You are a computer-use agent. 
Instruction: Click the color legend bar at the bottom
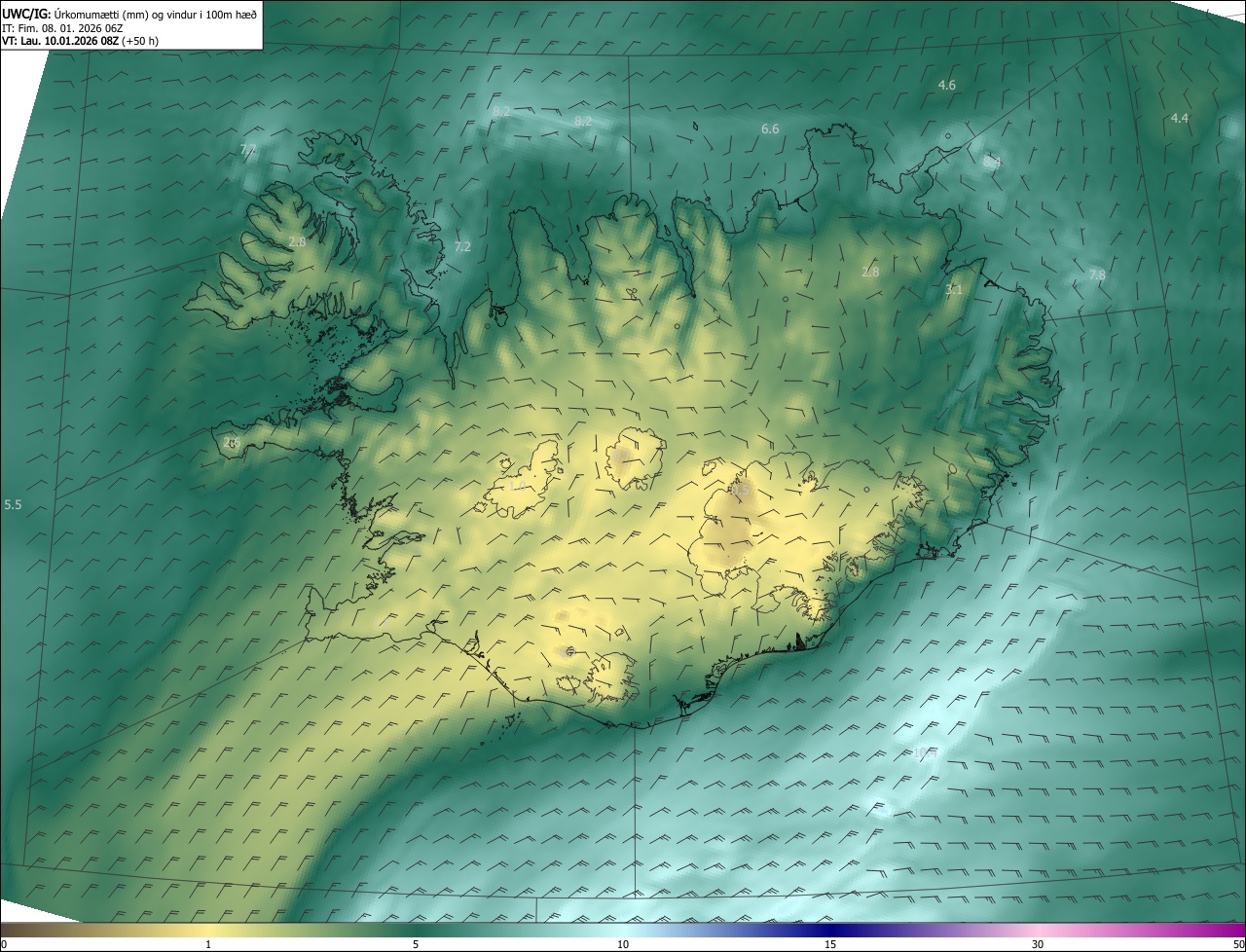click(623, 930)
